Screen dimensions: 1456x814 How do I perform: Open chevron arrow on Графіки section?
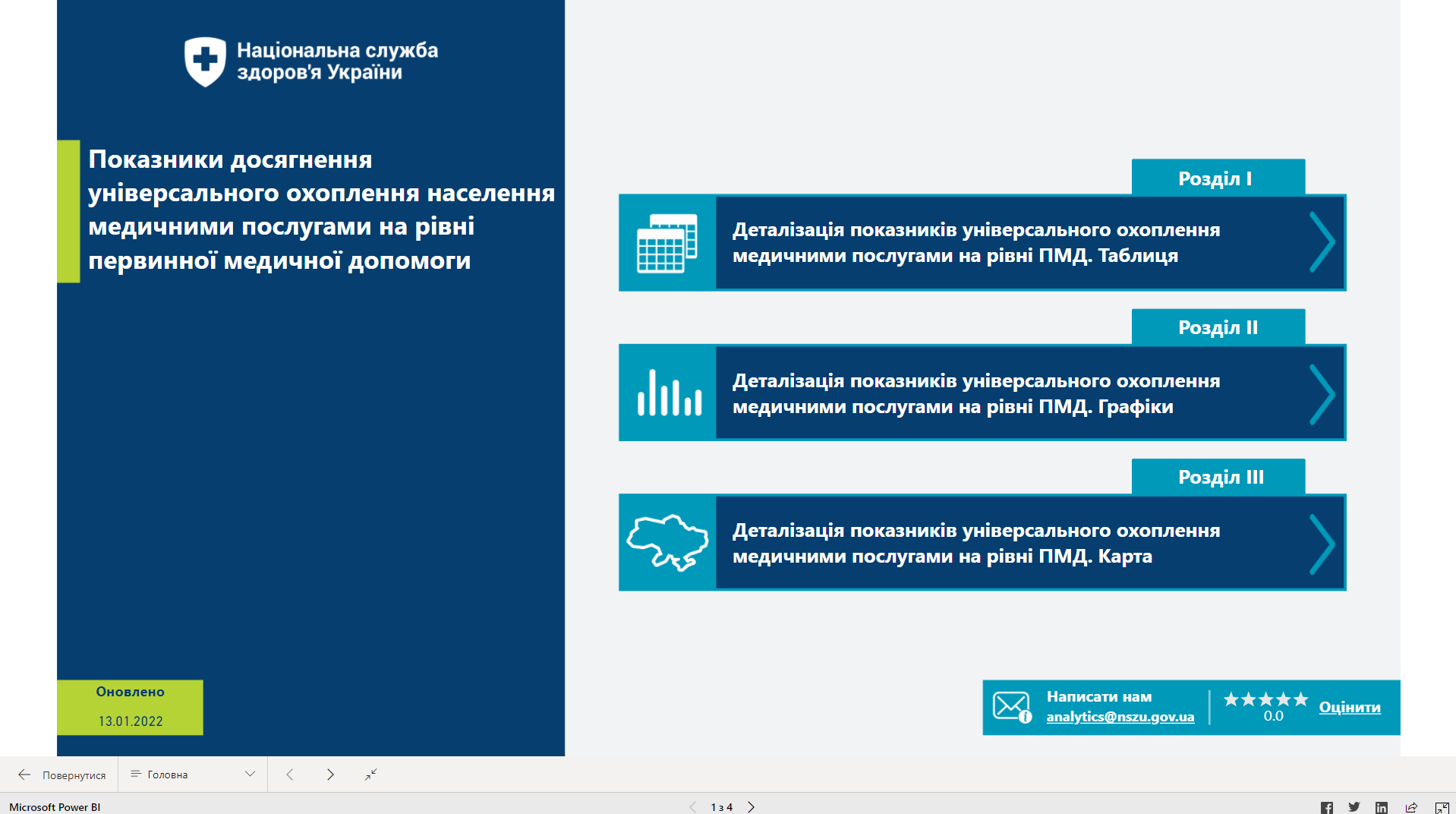pos(1322,393)
